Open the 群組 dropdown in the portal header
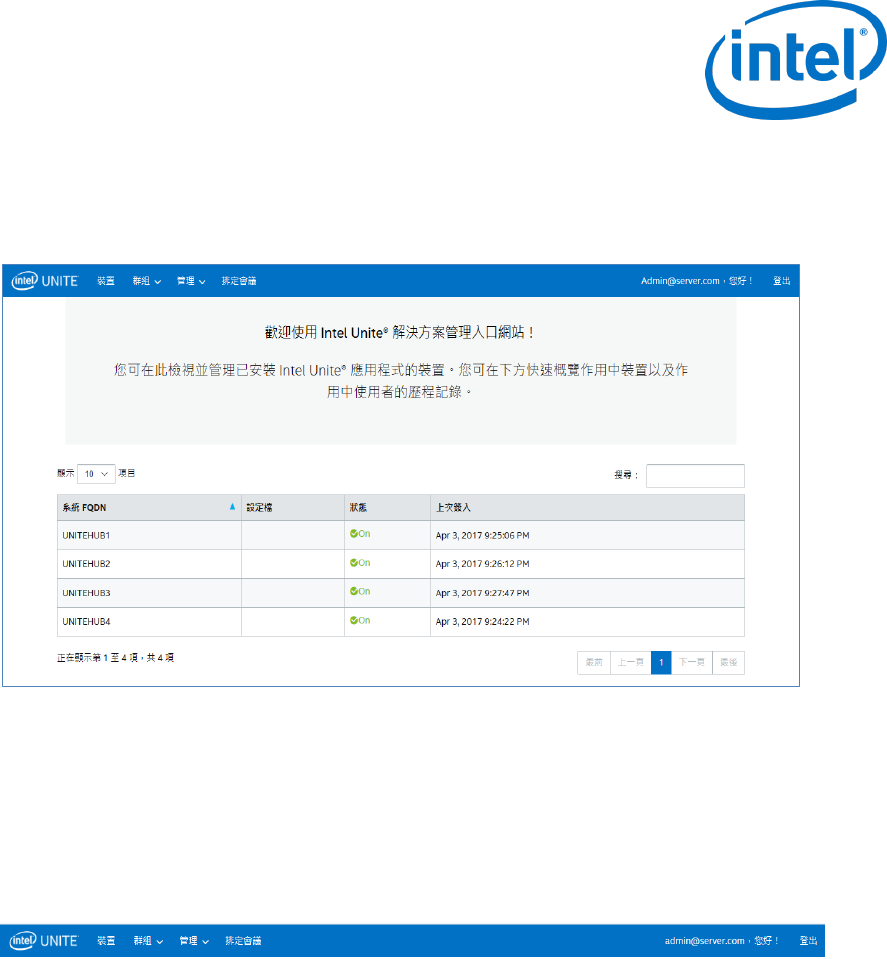 147,281
